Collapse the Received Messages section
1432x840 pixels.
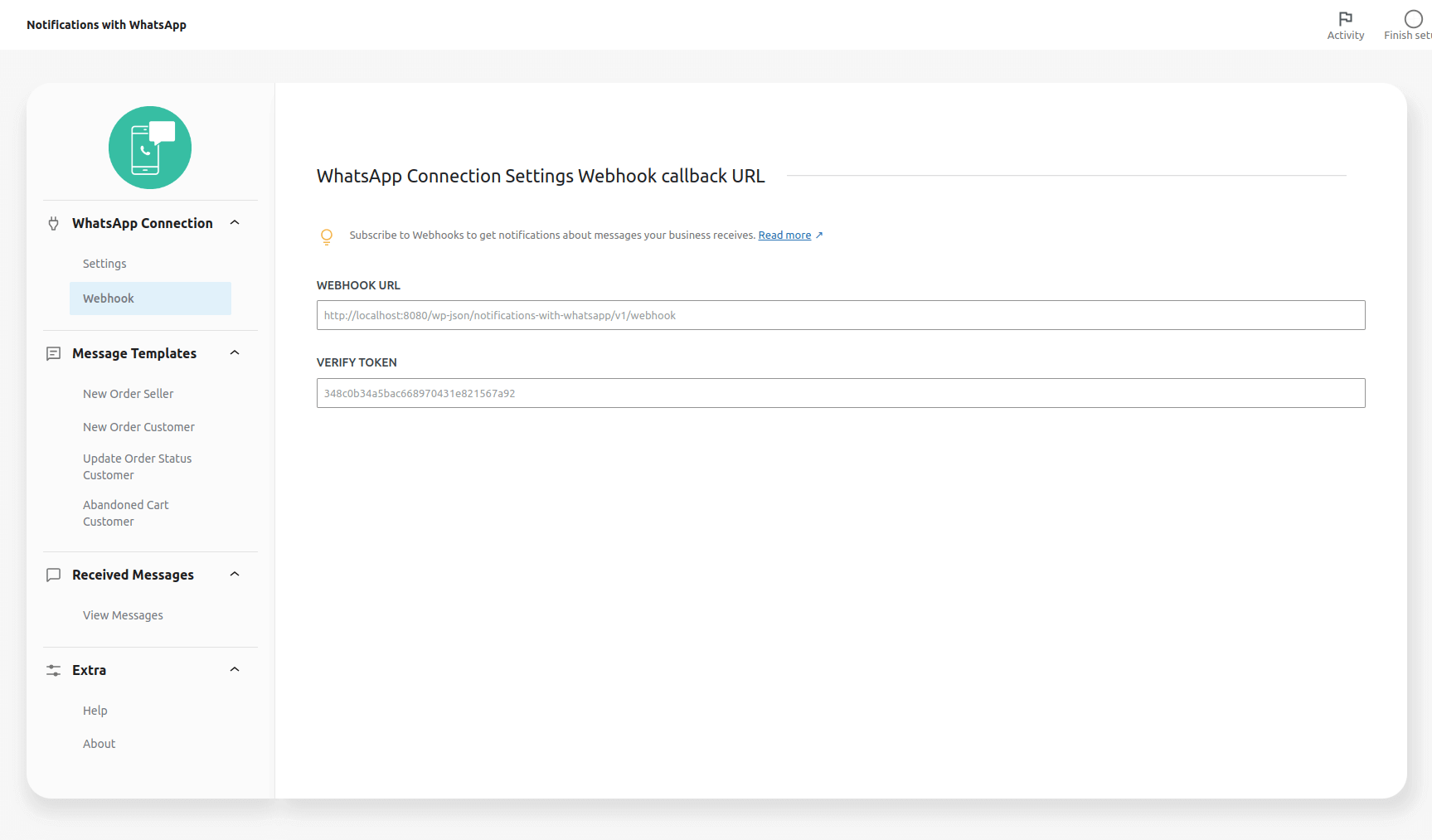tap(234, 574)
